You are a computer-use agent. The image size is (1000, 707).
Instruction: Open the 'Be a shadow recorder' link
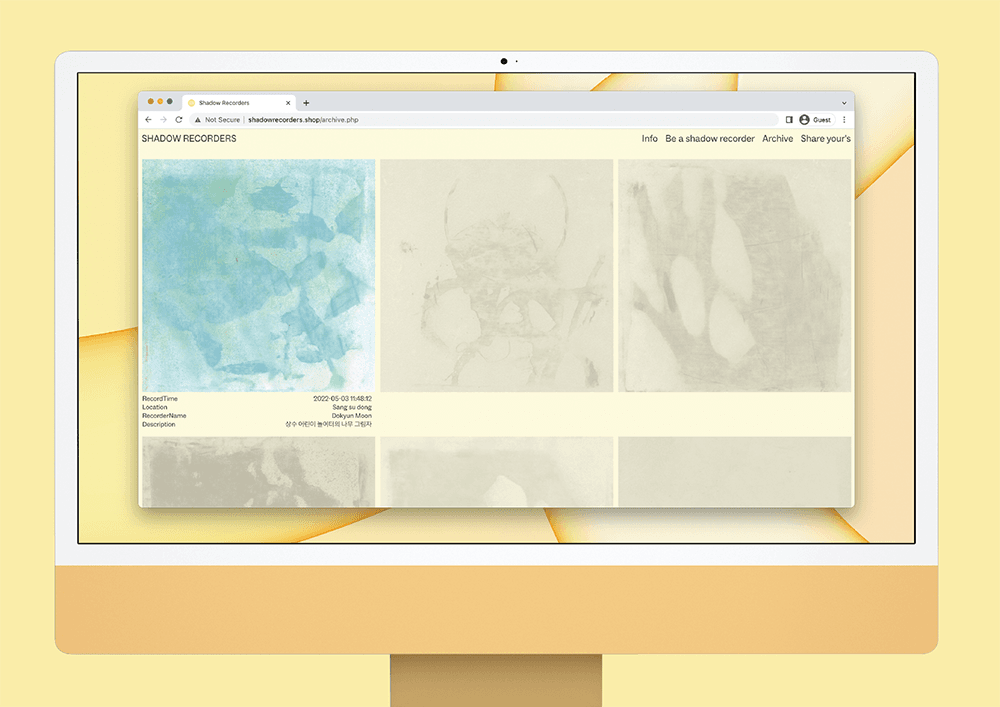point(710,138)
